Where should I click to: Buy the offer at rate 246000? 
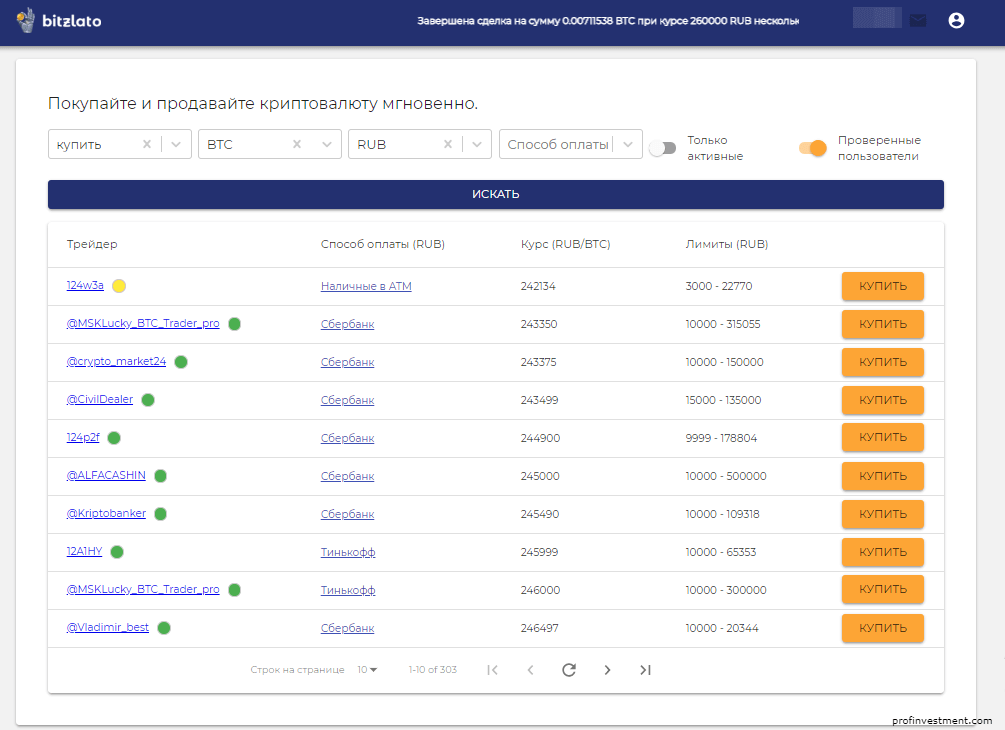[883, 589]
